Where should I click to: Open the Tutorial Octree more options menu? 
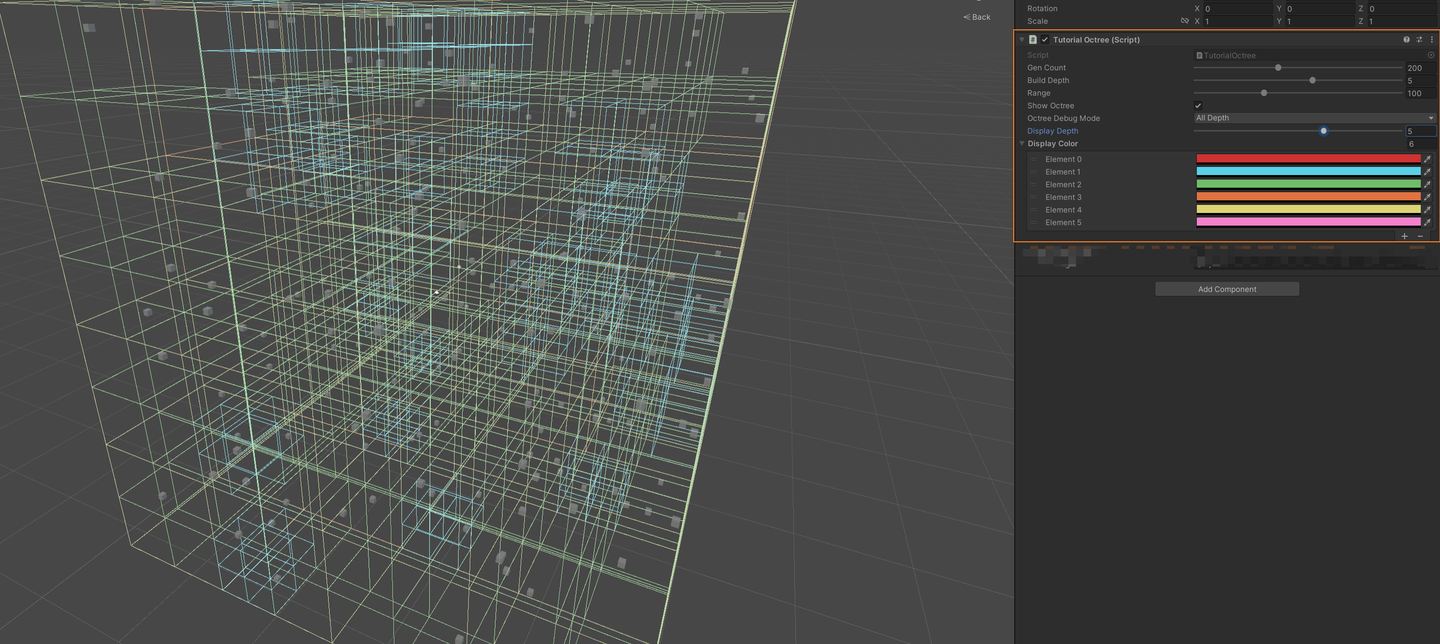[x=1432, y=39]
